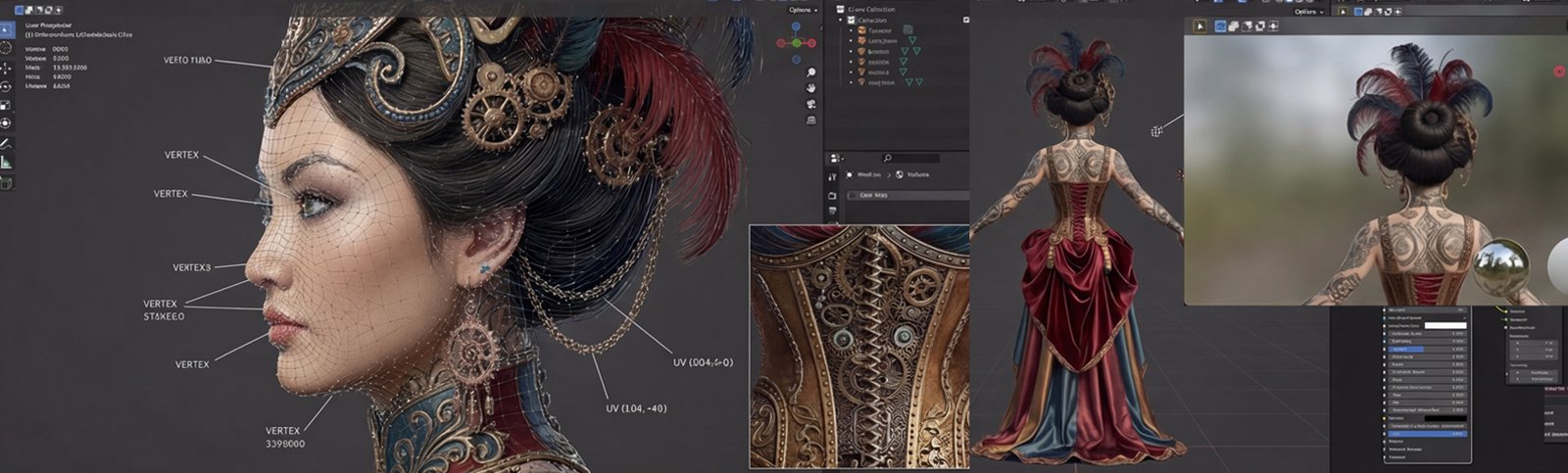1568x473 pixels.
Task: Click the pan hand viewport icon
Action: pos(811,88)
